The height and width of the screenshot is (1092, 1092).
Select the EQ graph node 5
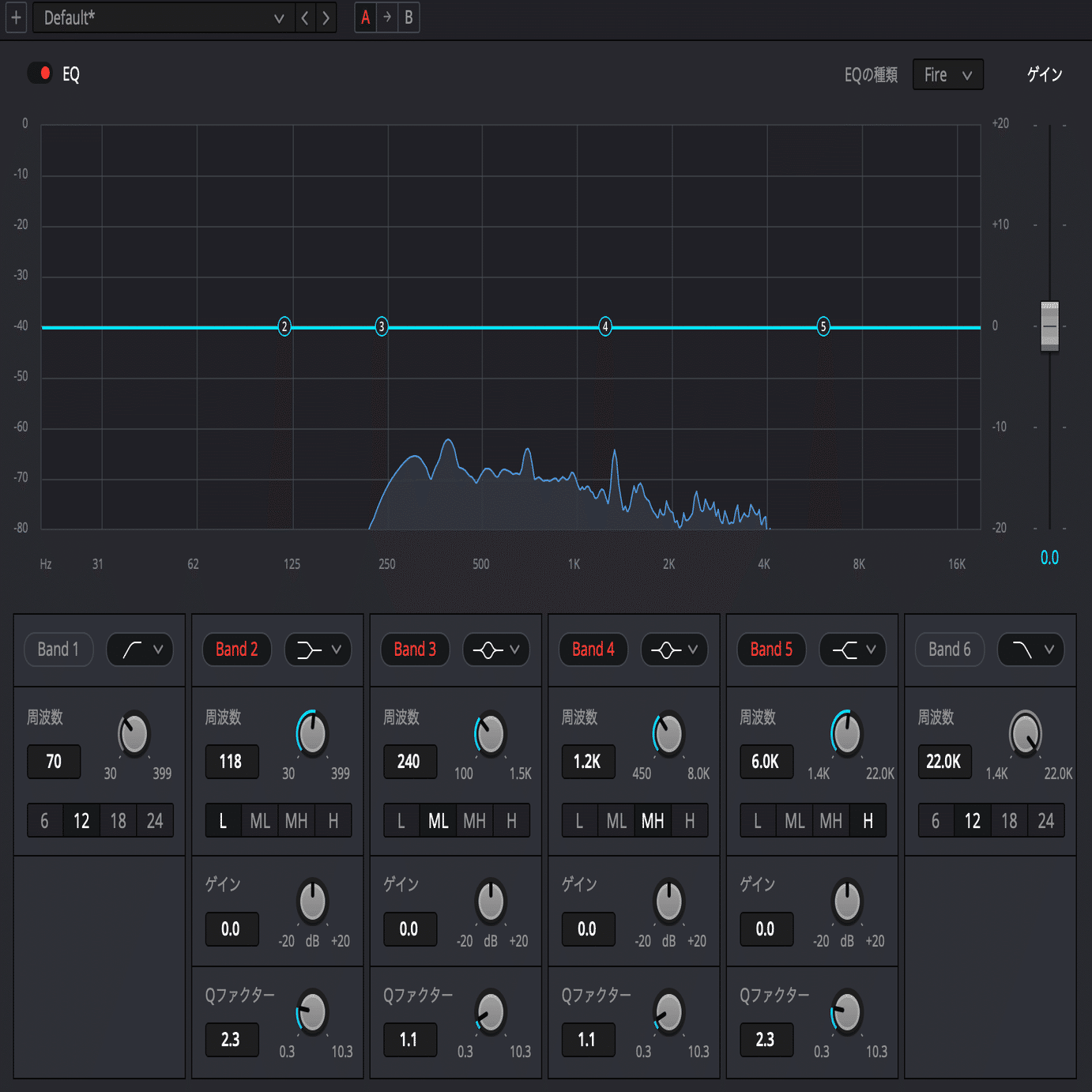point(823,326)
